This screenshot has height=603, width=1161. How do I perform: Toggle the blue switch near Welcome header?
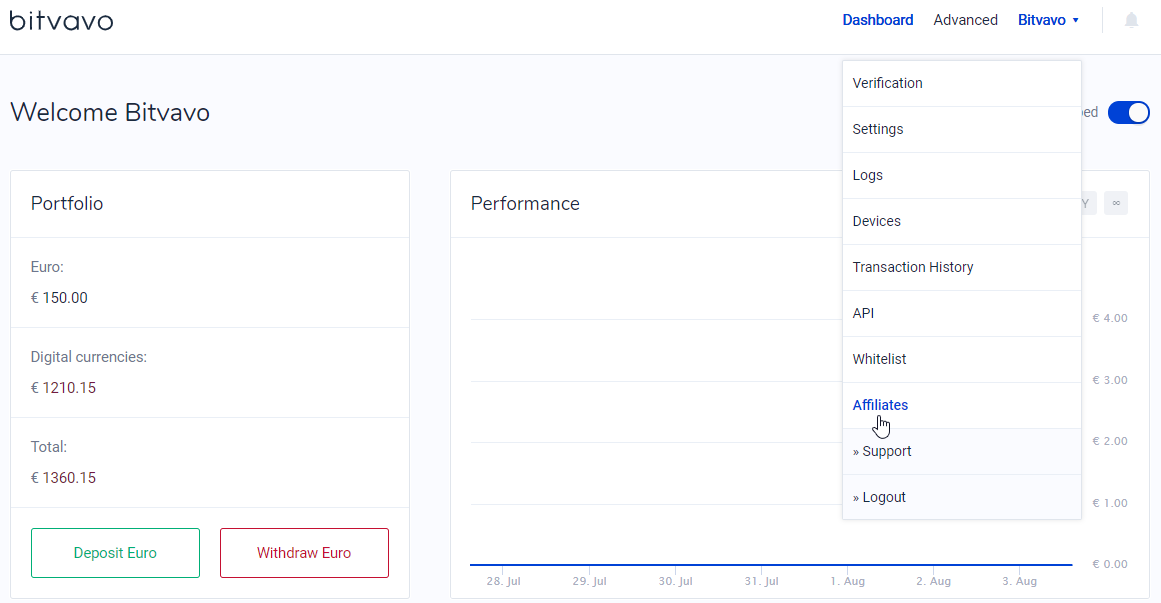(x=1128, y=113)
